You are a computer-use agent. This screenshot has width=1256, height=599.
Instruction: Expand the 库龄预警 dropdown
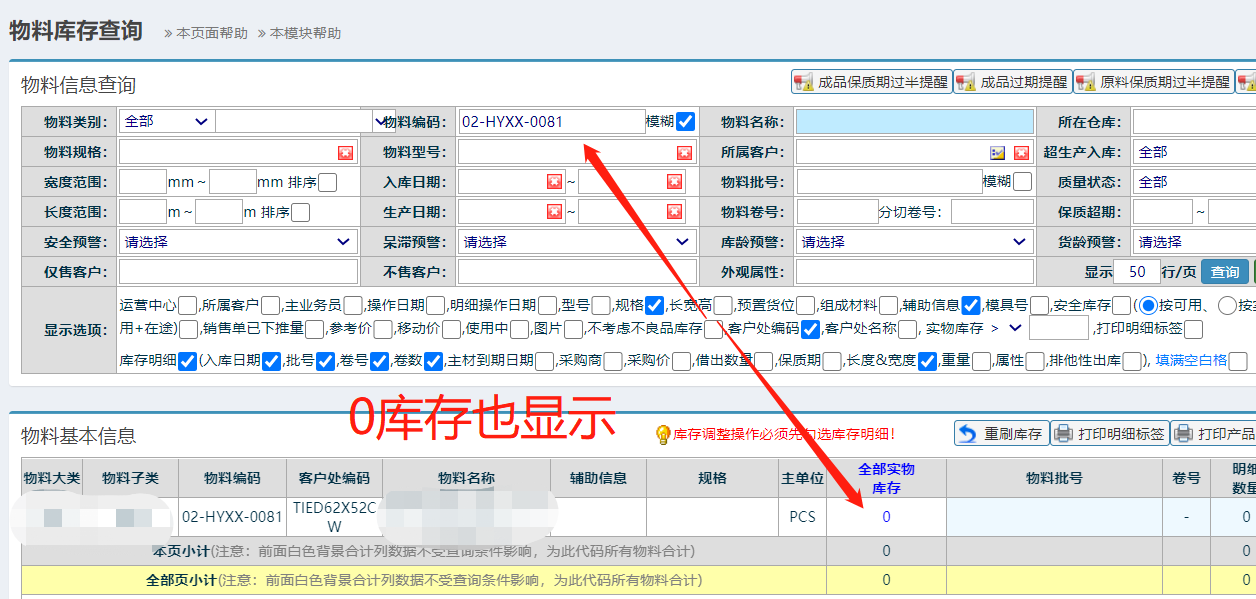(x=915, y=242)
